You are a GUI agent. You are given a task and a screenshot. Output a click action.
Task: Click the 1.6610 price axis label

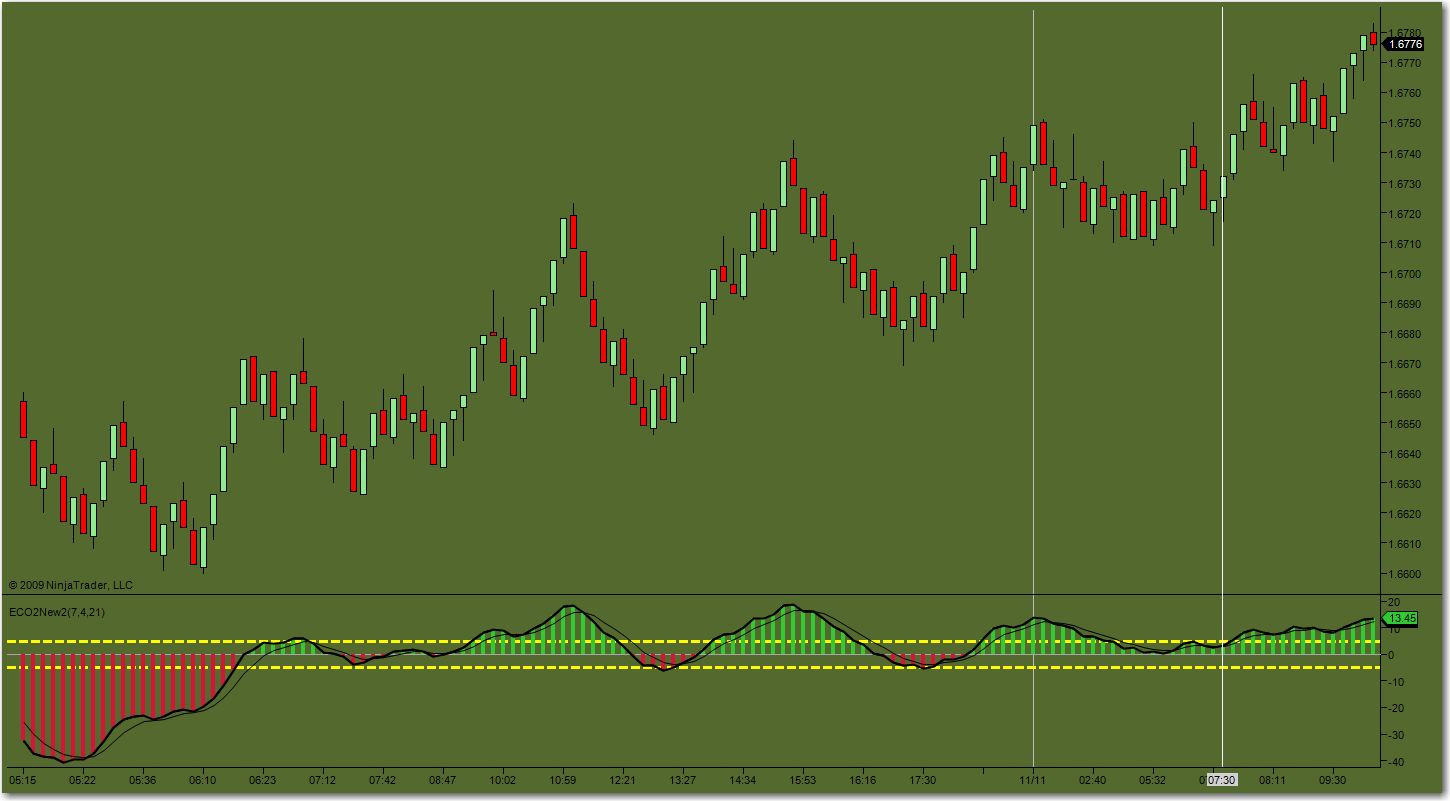(x=1405, y=543)
